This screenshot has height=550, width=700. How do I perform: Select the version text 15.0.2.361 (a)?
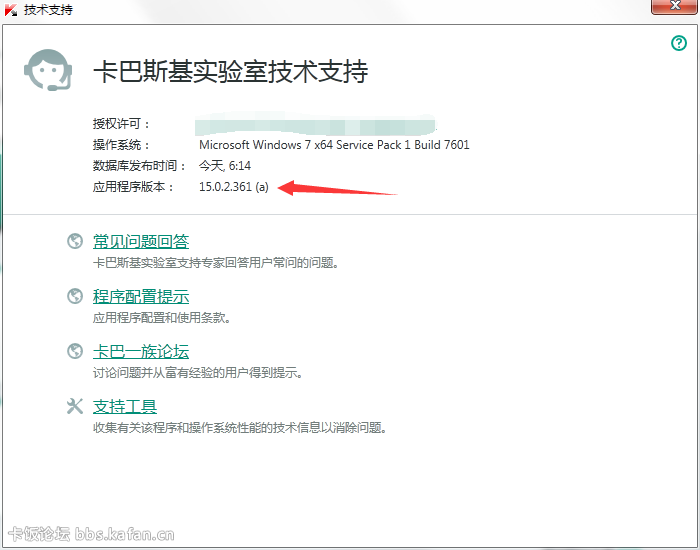pos(234,187)
